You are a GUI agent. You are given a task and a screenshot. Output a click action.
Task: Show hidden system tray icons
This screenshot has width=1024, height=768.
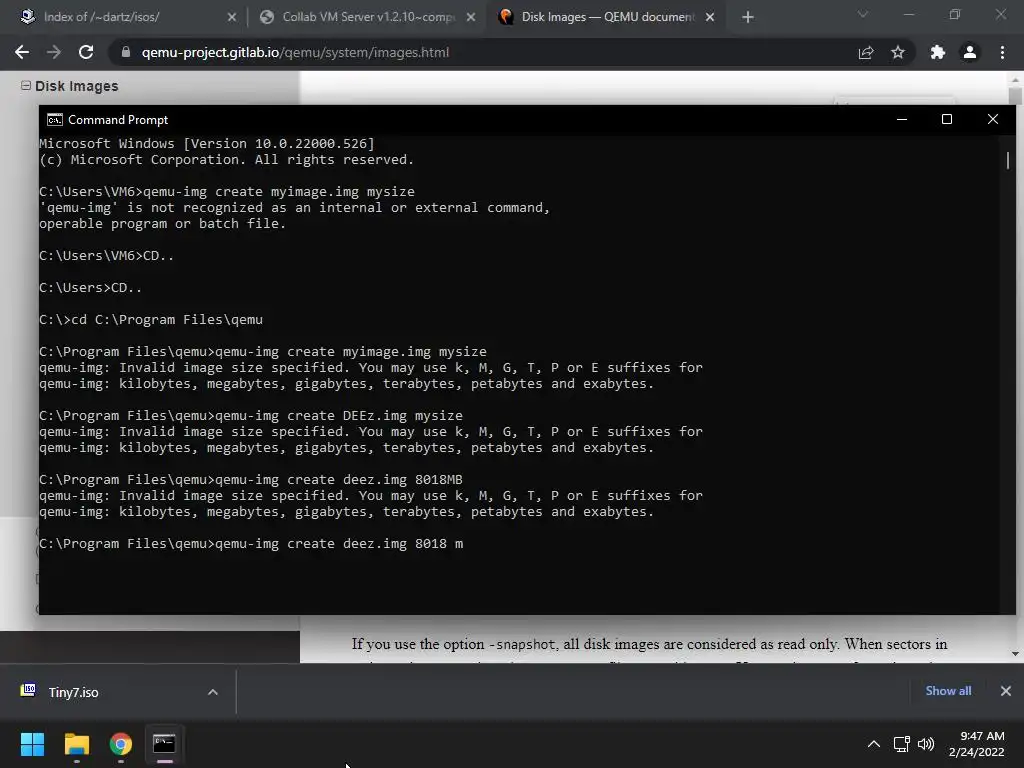pyautogui.click(x=874, y=744)
